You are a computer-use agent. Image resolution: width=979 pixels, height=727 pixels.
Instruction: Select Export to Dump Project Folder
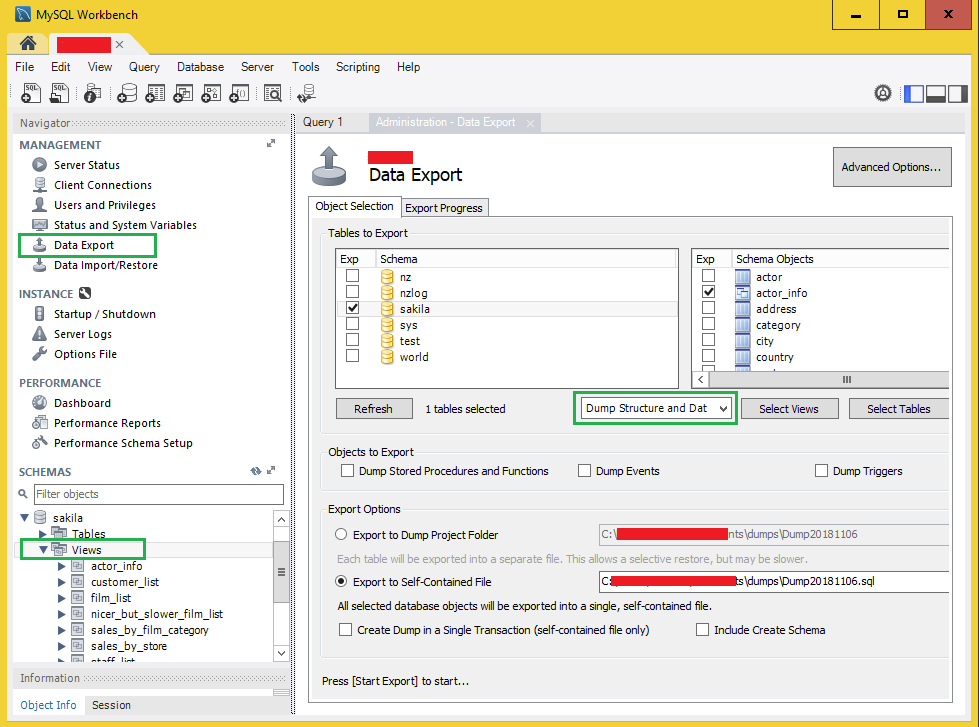pyautogui.click(x=341, y=535)
